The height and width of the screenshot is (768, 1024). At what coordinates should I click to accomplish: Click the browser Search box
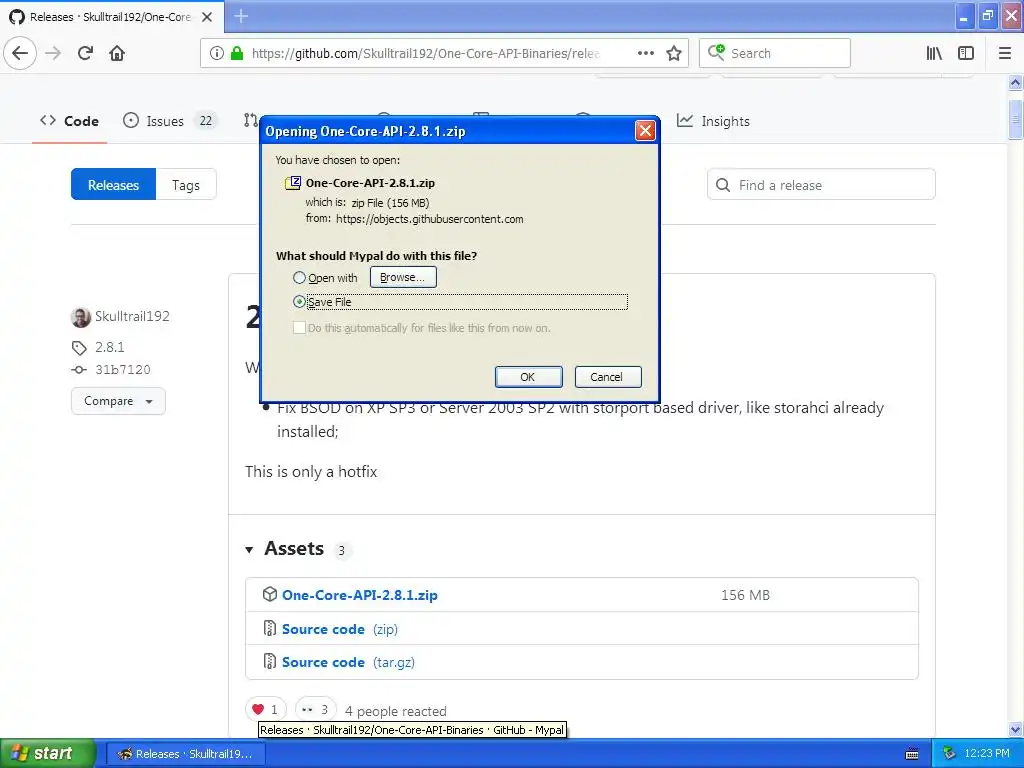(x=775, y=53)
